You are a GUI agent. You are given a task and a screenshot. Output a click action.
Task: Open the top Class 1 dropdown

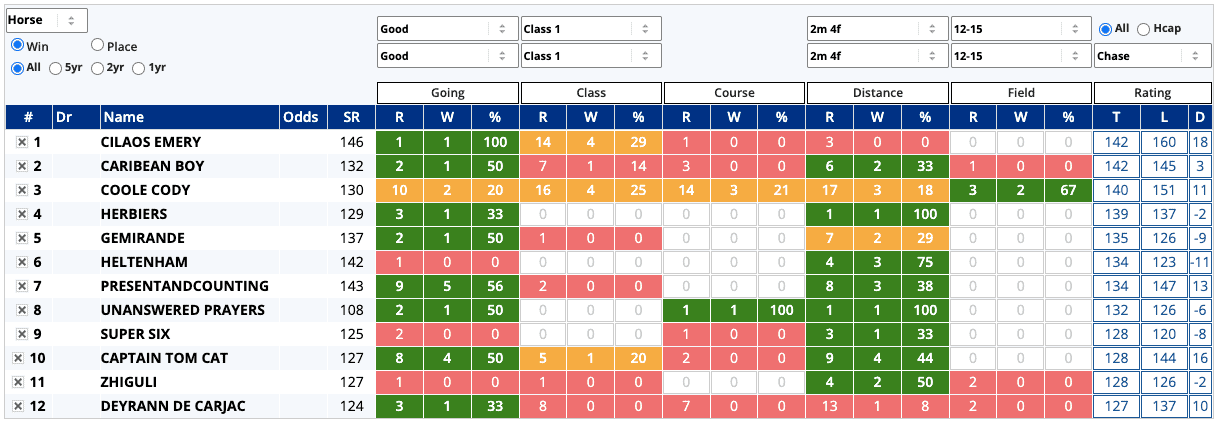click(x=590, y=29)
